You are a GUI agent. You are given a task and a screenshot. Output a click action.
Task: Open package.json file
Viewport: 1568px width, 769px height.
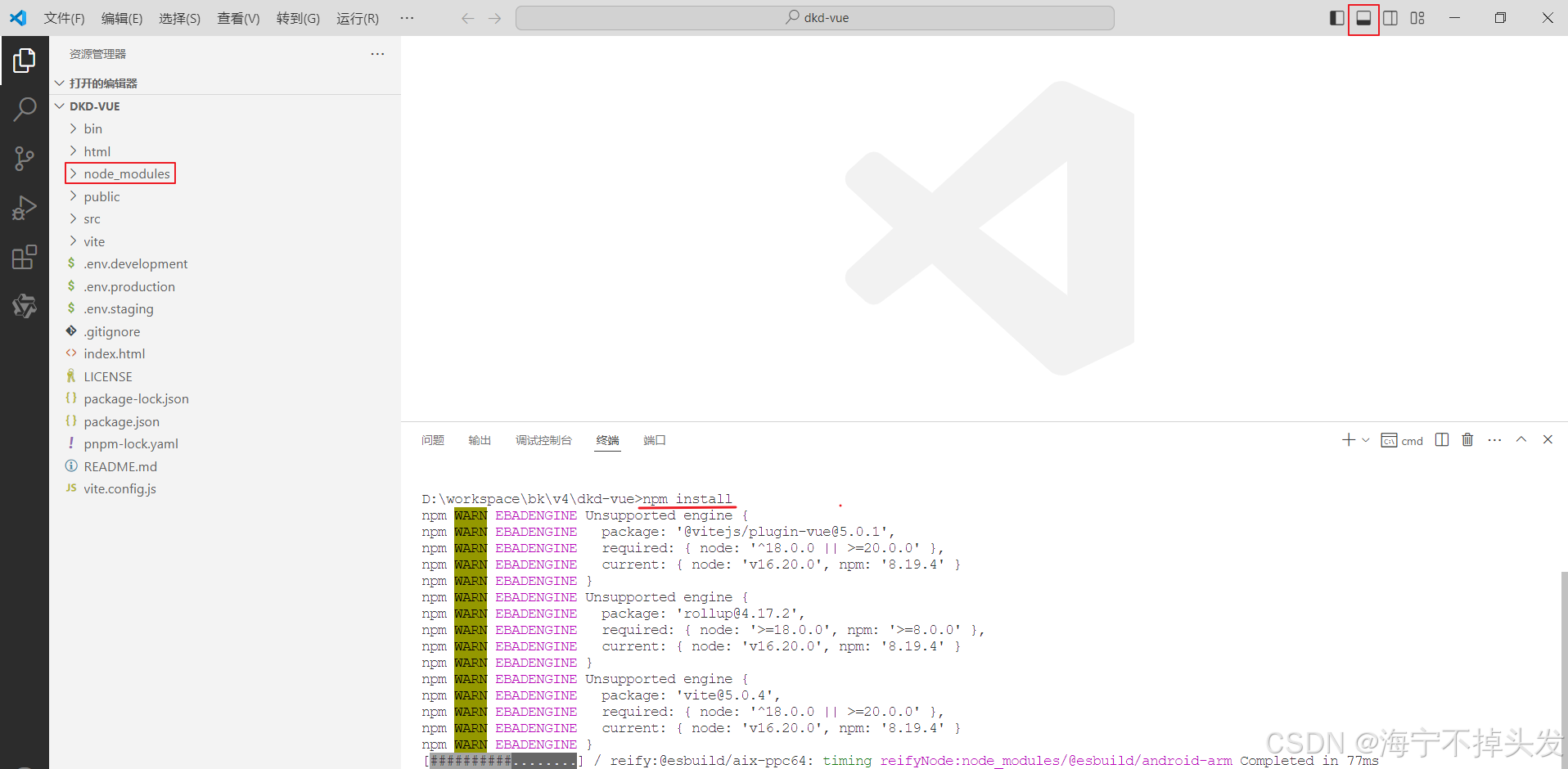click(225, 421)
